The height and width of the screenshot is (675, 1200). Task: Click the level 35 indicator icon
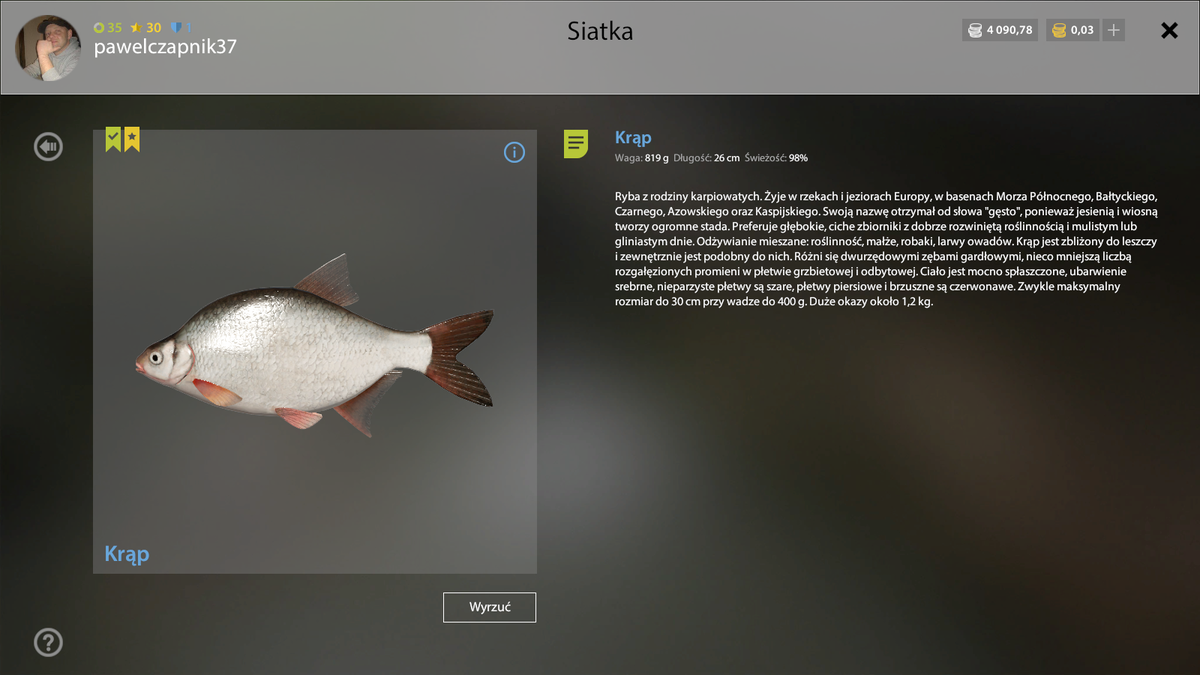pos(99,28)
